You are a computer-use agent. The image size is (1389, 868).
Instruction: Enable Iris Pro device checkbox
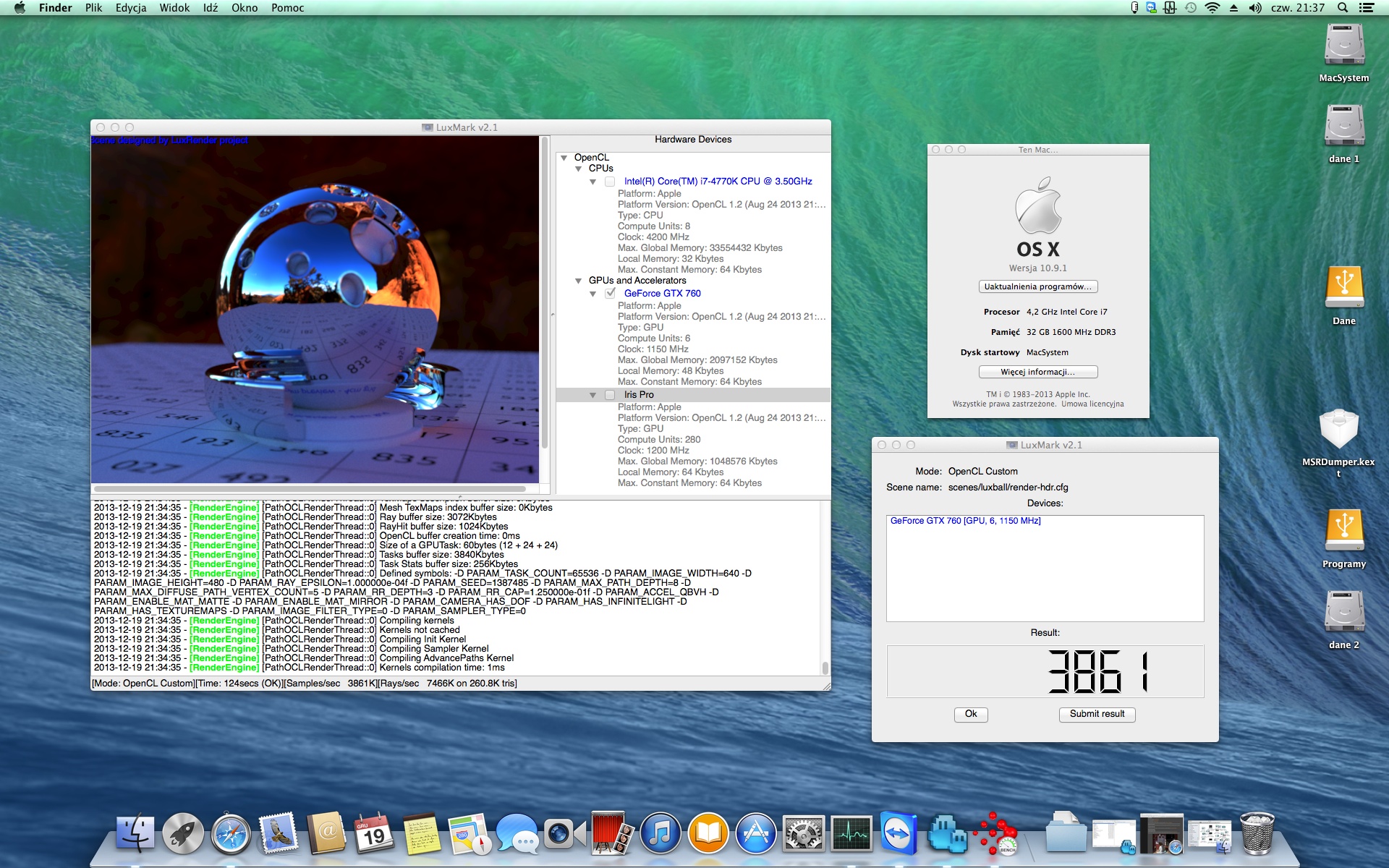click(610, 395)
